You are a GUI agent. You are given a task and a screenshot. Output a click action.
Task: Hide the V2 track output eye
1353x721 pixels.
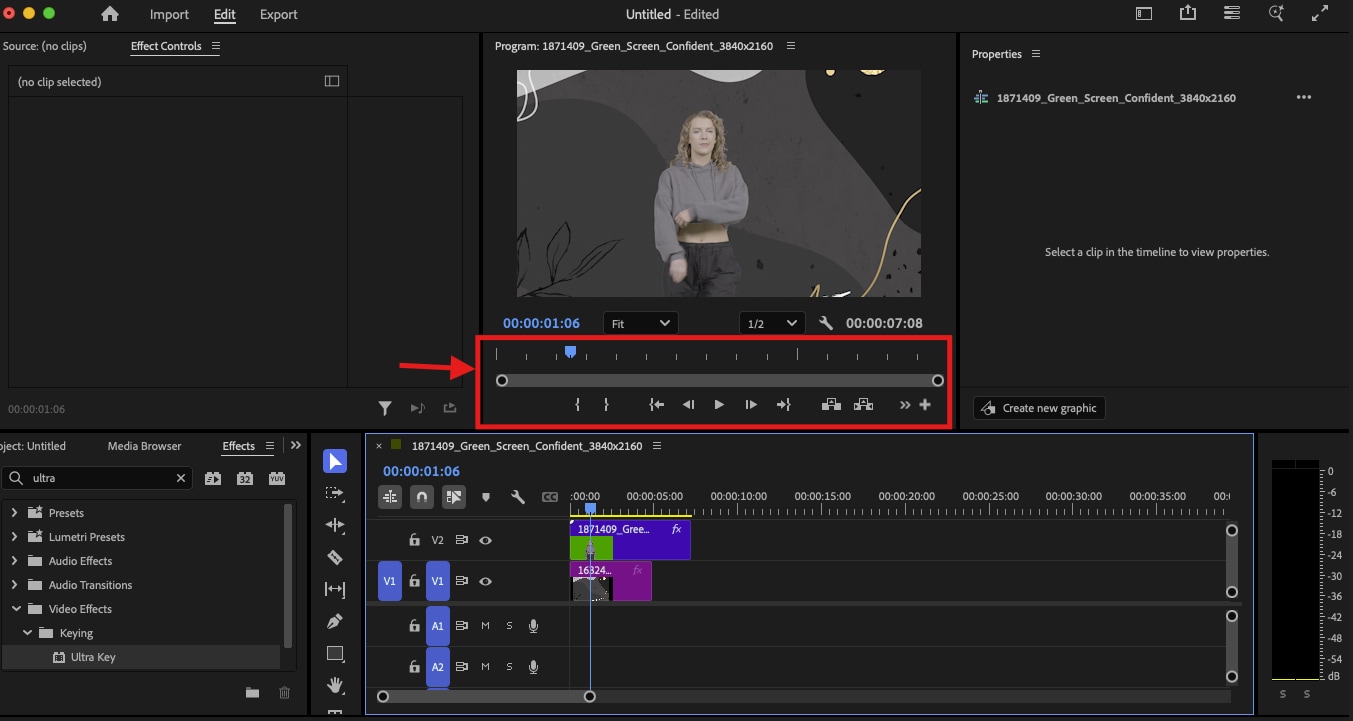(x=485, y=540)
